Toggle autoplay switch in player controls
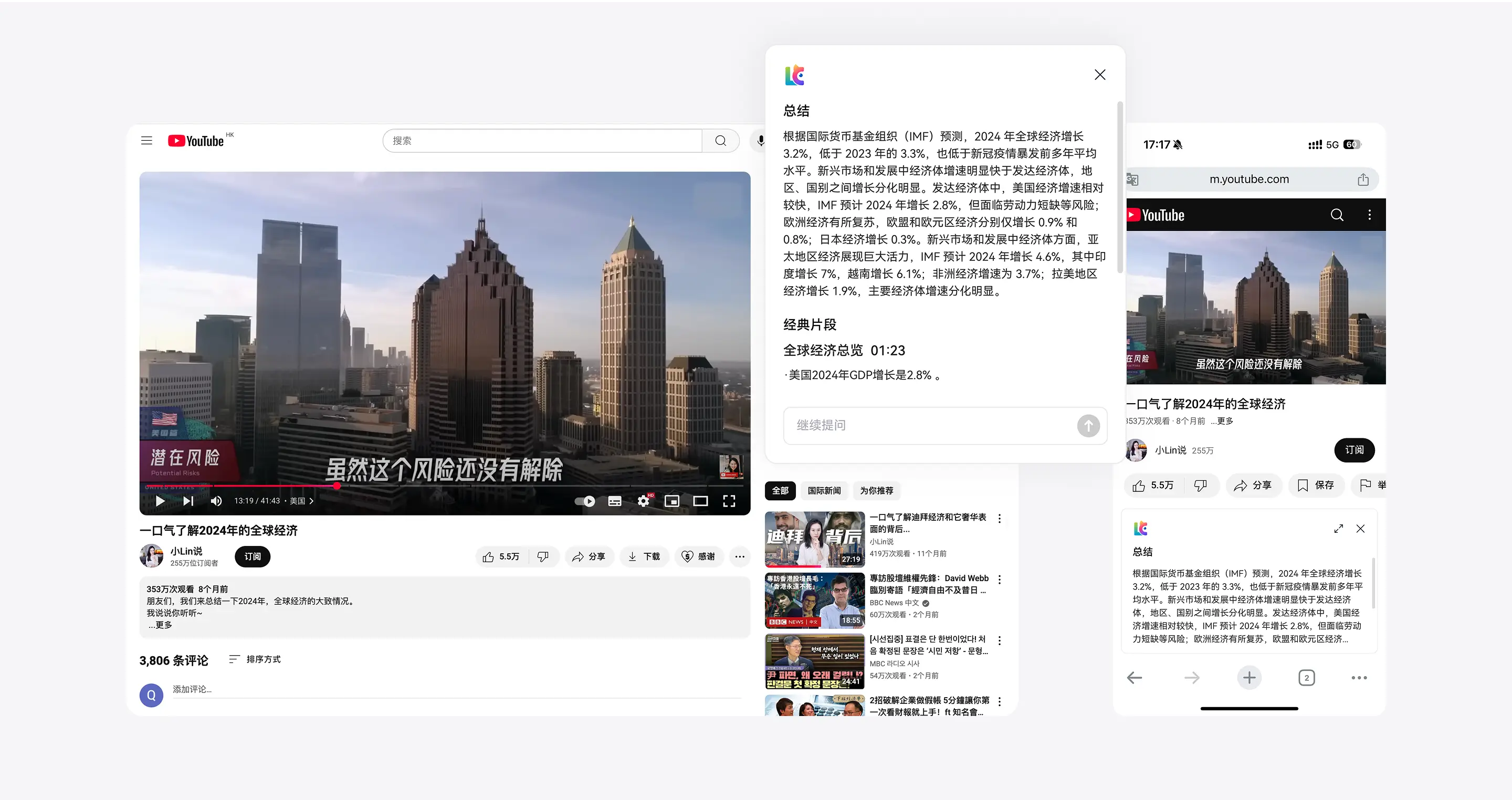The image size is (1512, 800). [585, 501]
